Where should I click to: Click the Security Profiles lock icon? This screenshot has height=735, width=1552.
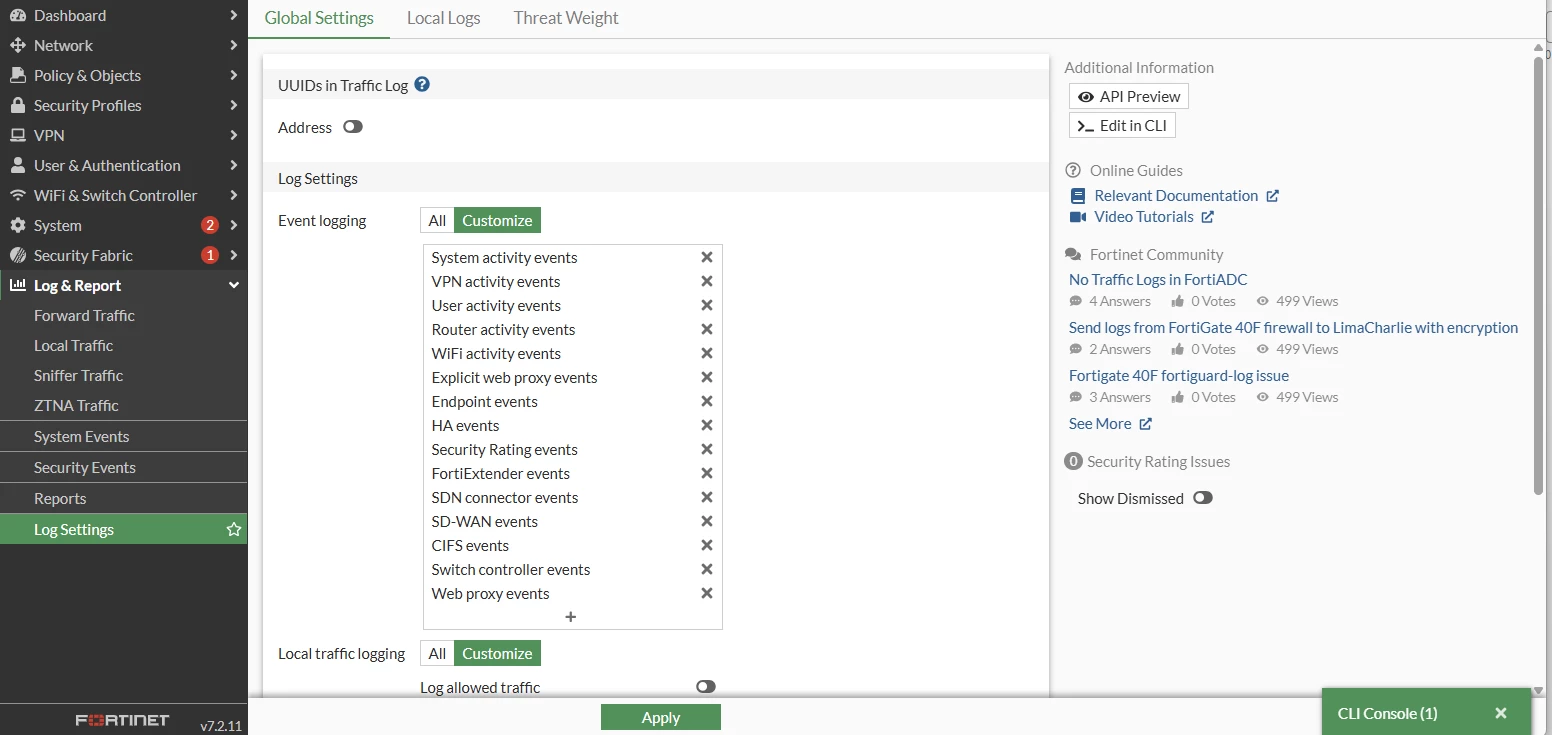tap(17, 105)
